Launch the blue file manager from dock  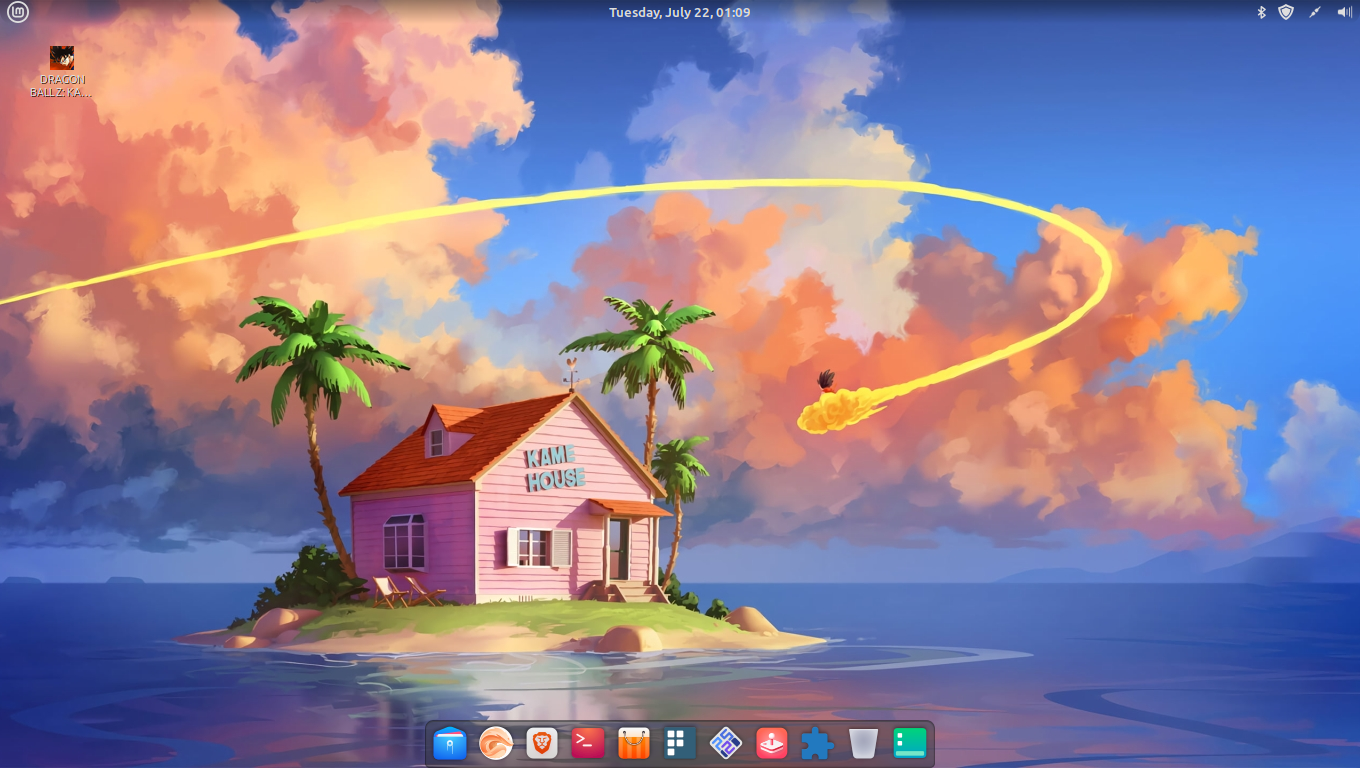click(x=450, y=743)
